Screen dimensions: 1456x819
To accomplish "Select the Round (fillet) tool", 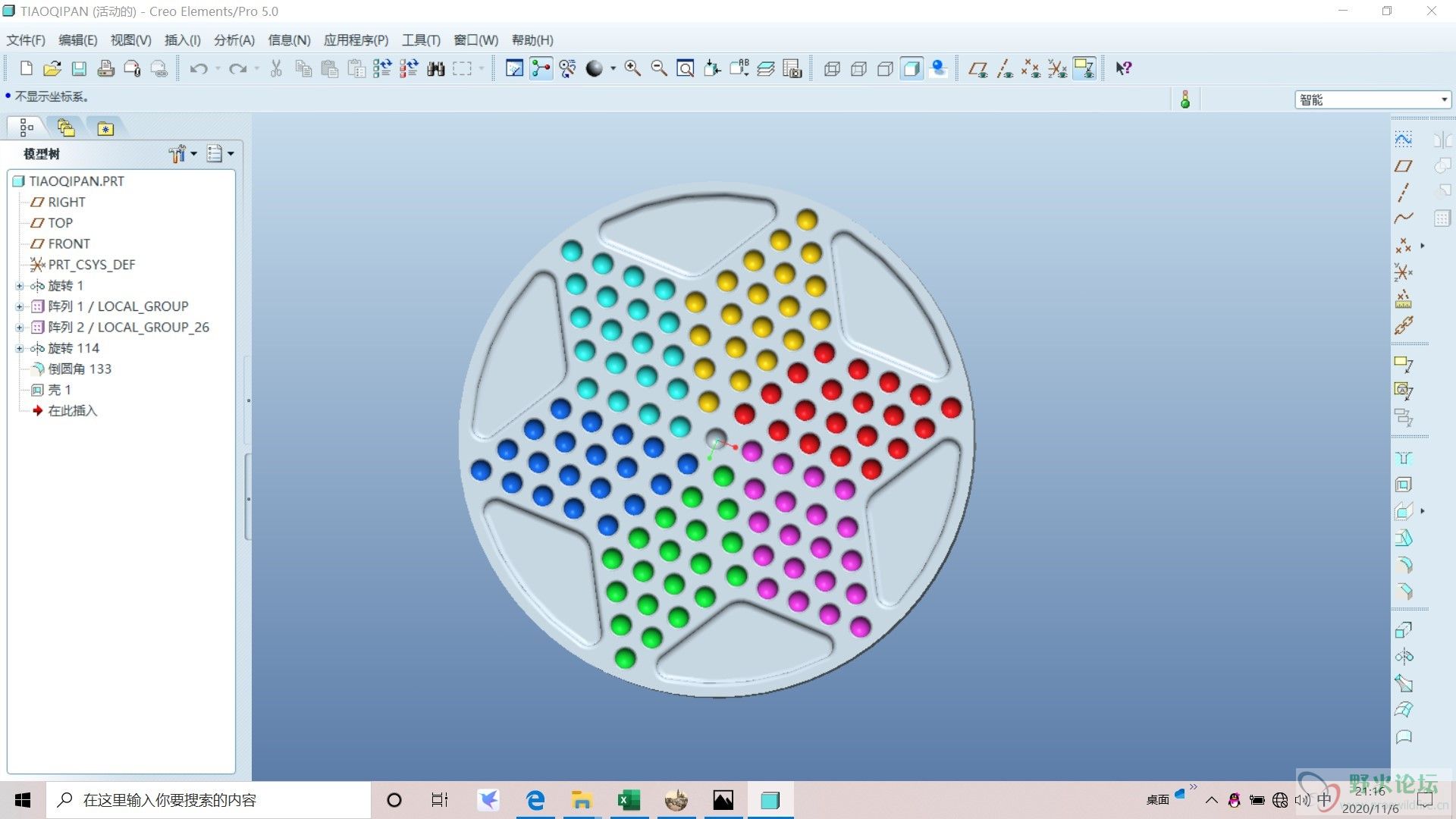I will click(x=1404, y=564).
